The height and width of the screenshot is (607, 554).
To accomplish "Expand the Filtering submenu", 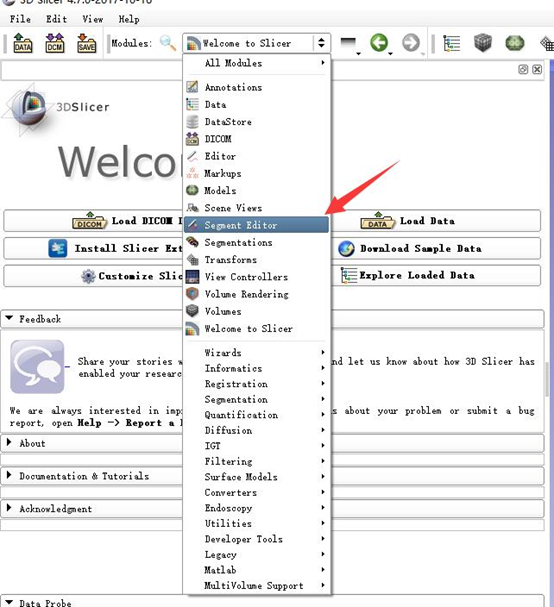I will pos(257,461).
